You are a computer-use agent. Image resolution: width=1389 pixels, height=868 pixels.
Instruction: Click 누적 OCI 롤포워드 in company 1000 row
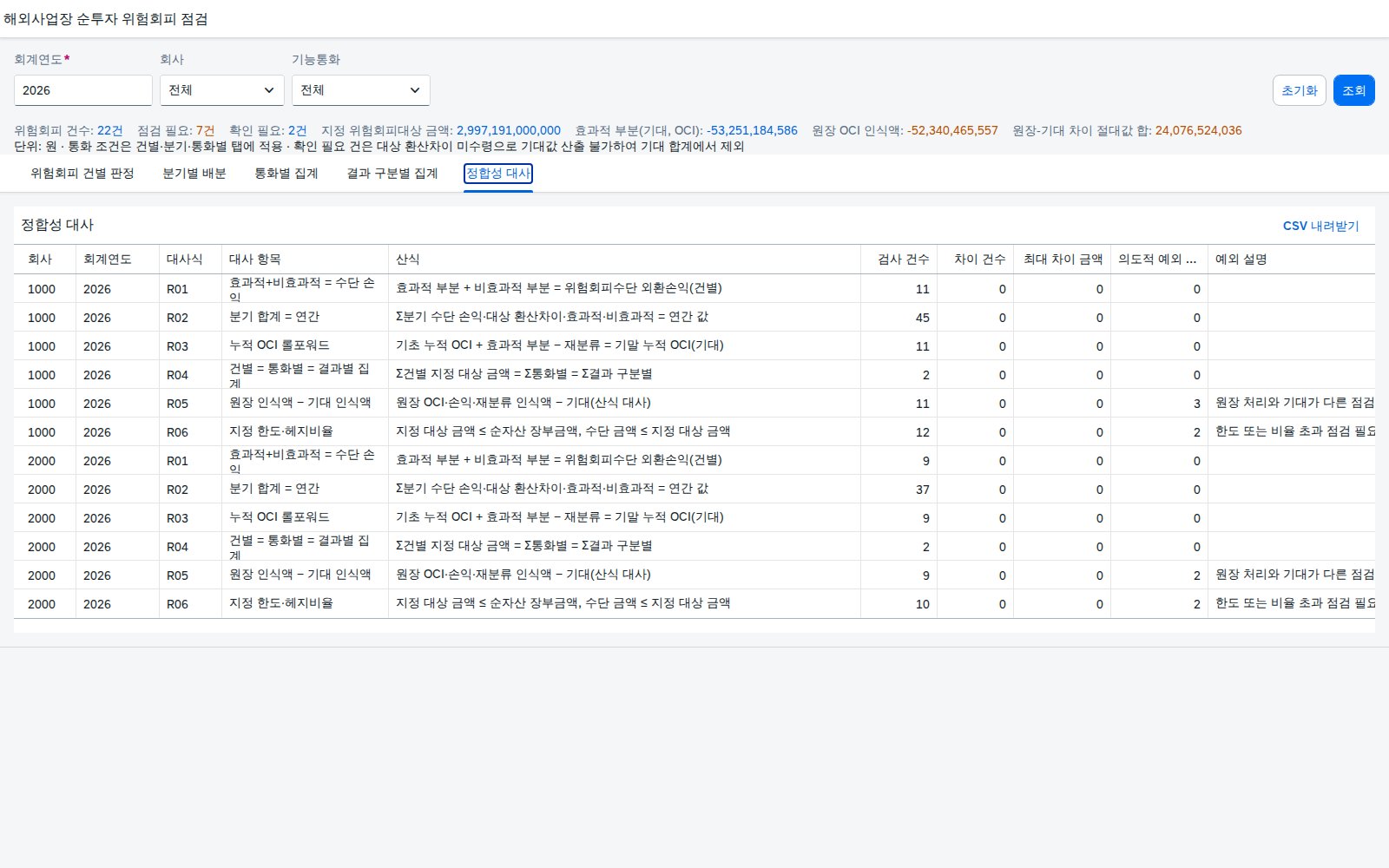click(x=280, y=345)
